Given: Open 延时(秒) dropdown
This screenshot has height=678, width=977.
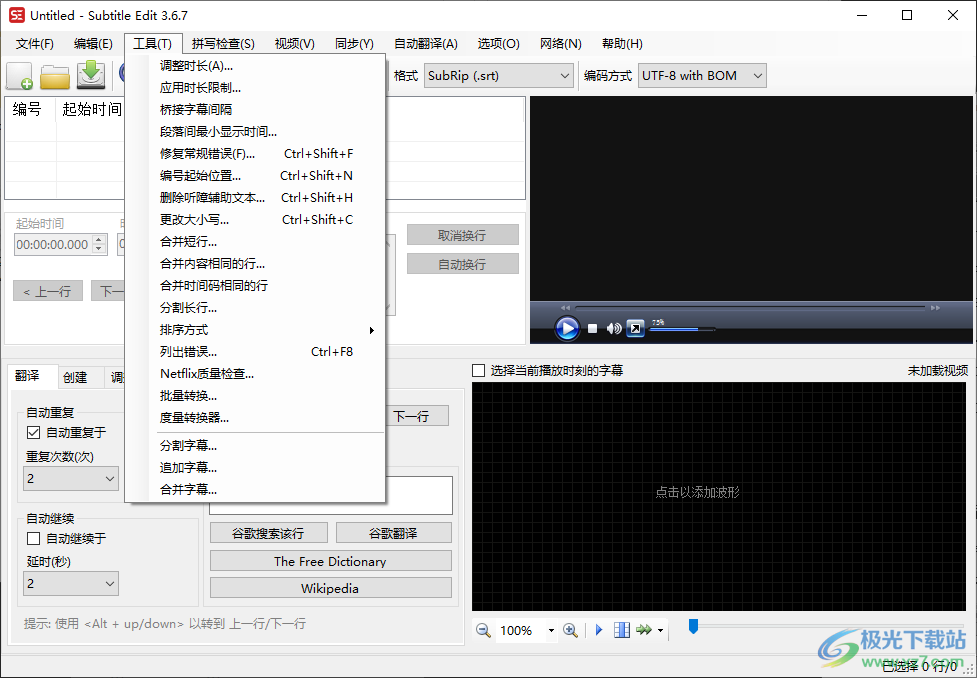Looking at the screenshot, I should tap(71, 584).
